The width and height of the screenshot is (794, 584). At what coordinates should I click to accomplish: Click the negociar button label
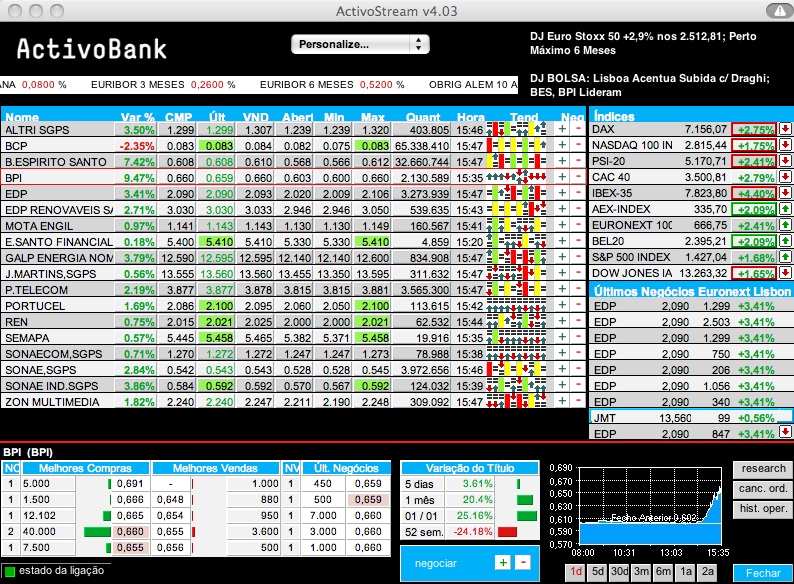coord(435,563)
